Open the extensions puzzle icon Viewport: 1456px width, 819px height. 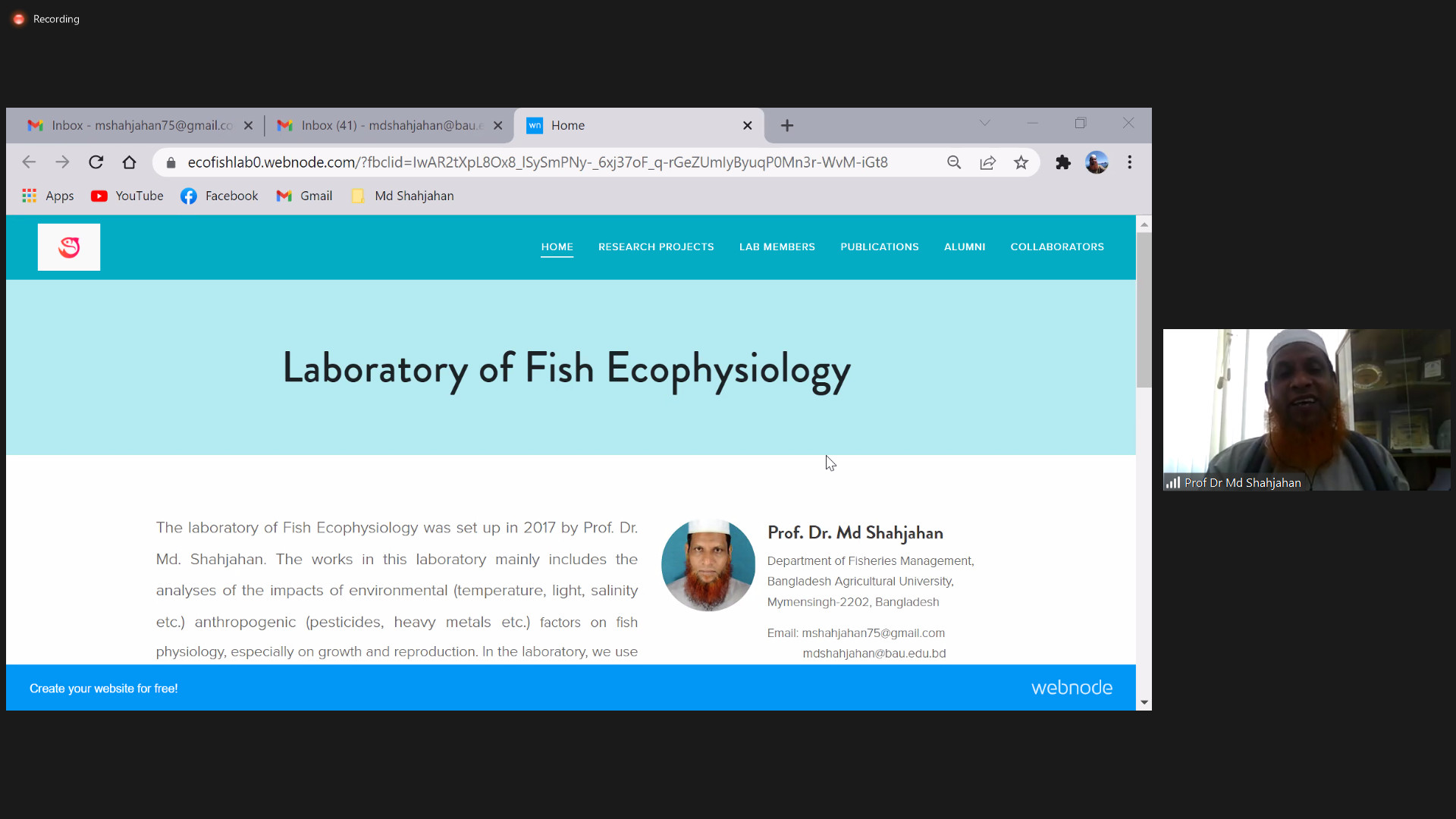[1062, 162]
